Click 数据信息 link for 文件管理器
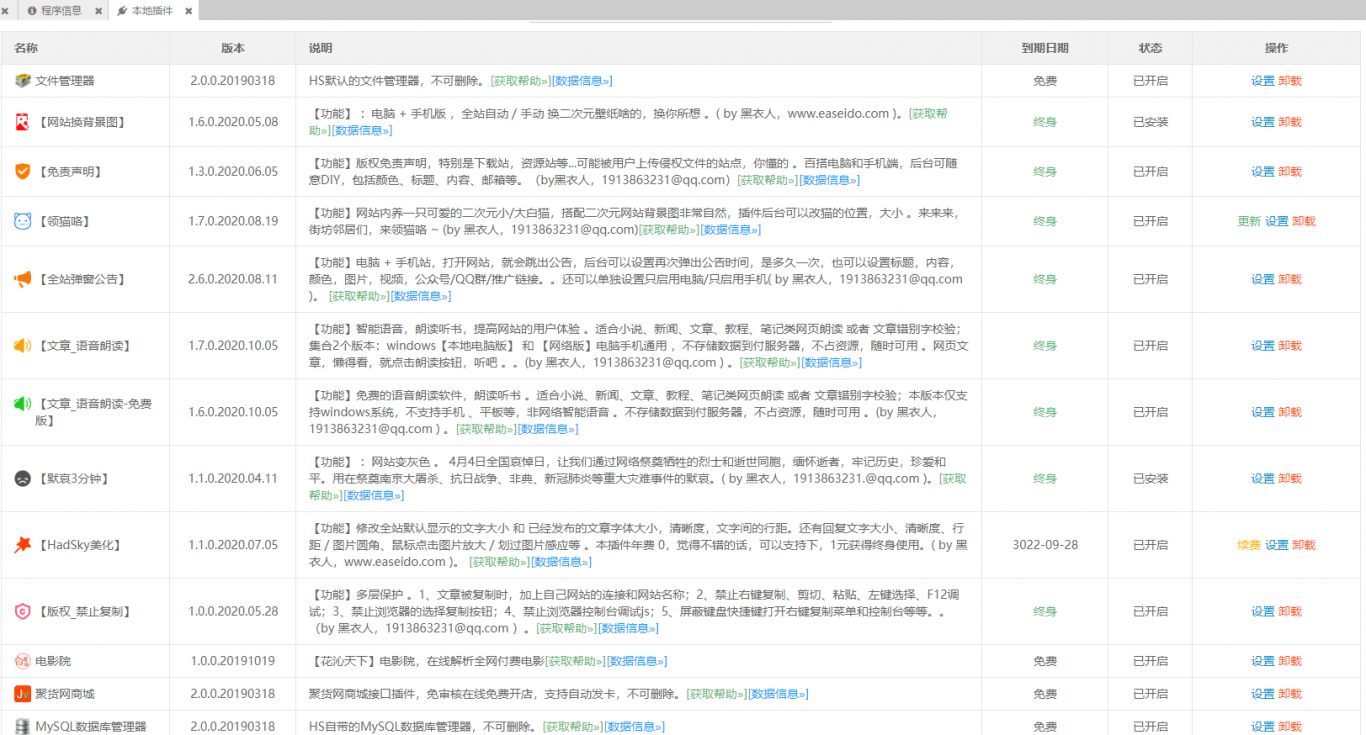Viewport: 1366px width, 735px height. pos(582,81)
